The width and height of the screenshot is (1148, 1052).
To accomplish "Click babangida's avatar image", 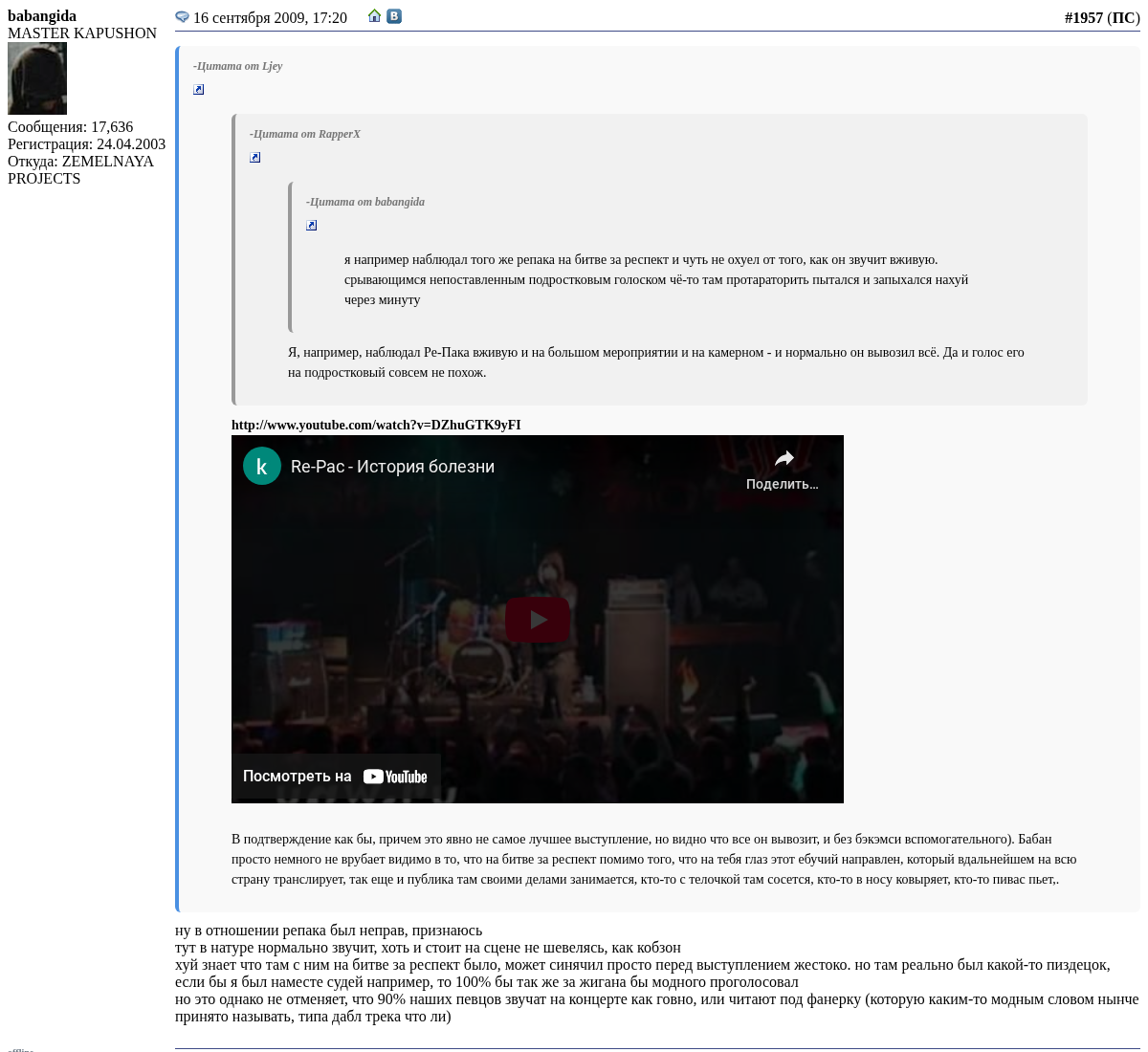I will [x=37, y=78].
